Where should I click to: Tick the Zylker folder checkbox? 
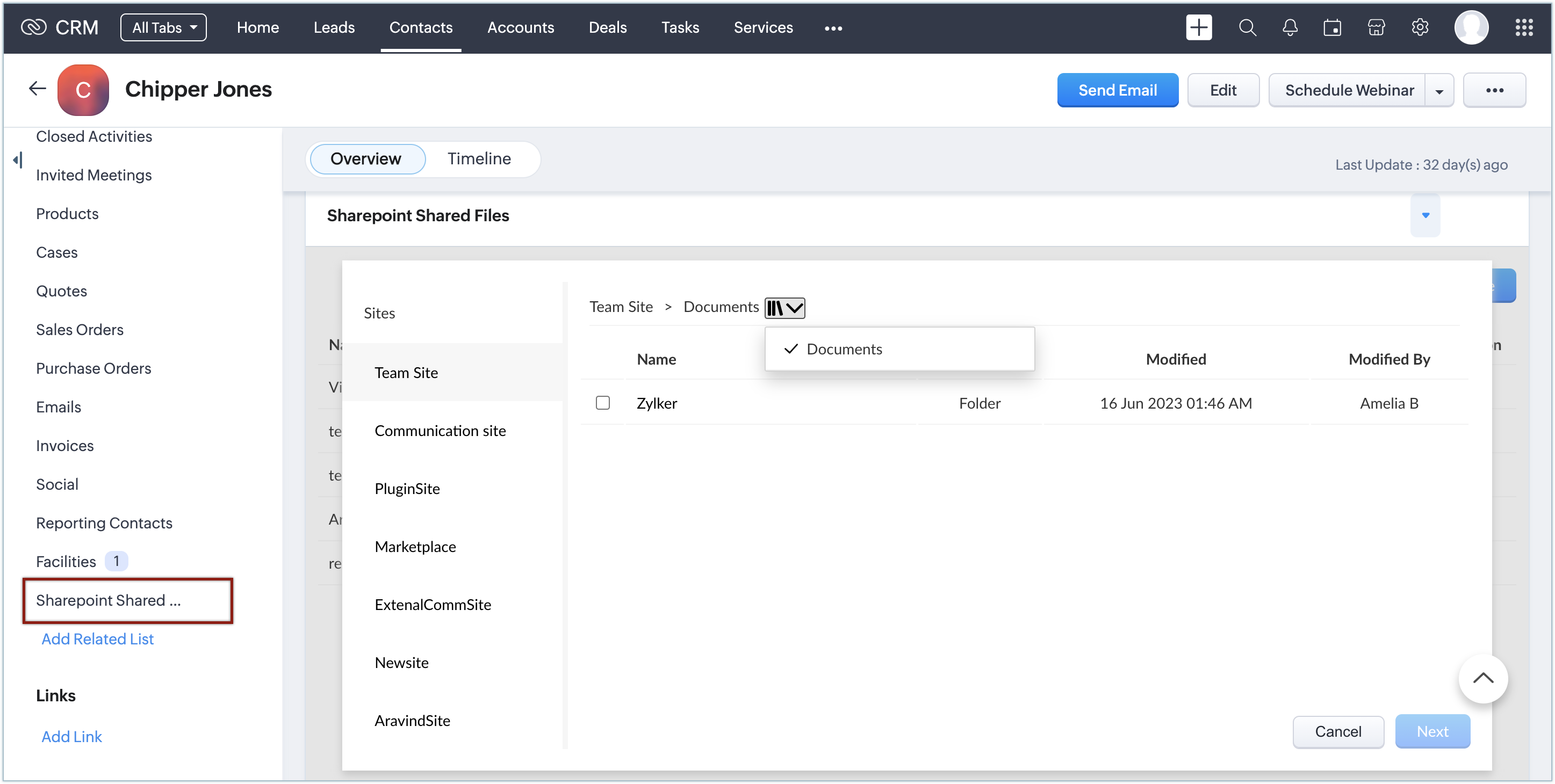[x=602, y=403]
